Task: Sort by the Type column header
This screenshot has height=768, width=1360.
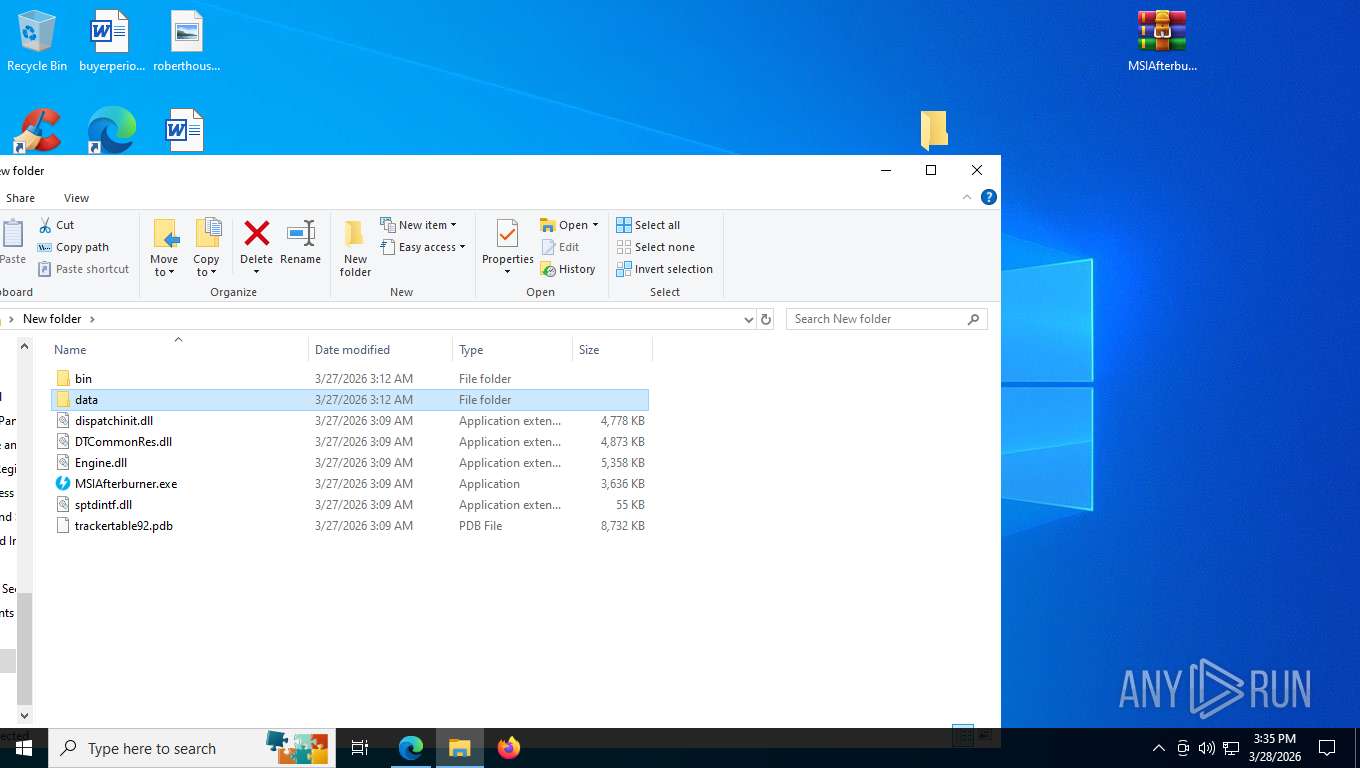Action: [x=512, y=350]
